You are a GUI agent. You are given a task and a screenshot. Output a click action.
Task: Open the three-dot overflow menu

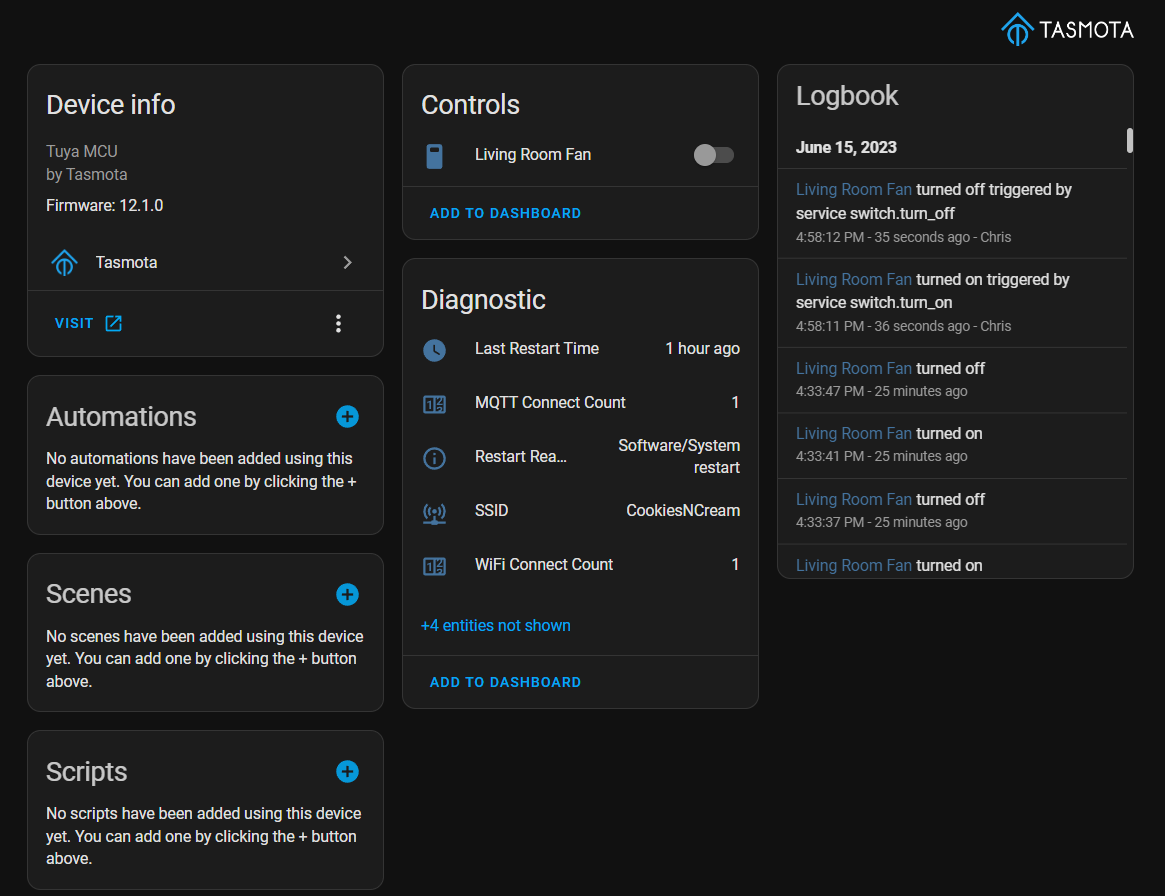(x=338, y=323)
